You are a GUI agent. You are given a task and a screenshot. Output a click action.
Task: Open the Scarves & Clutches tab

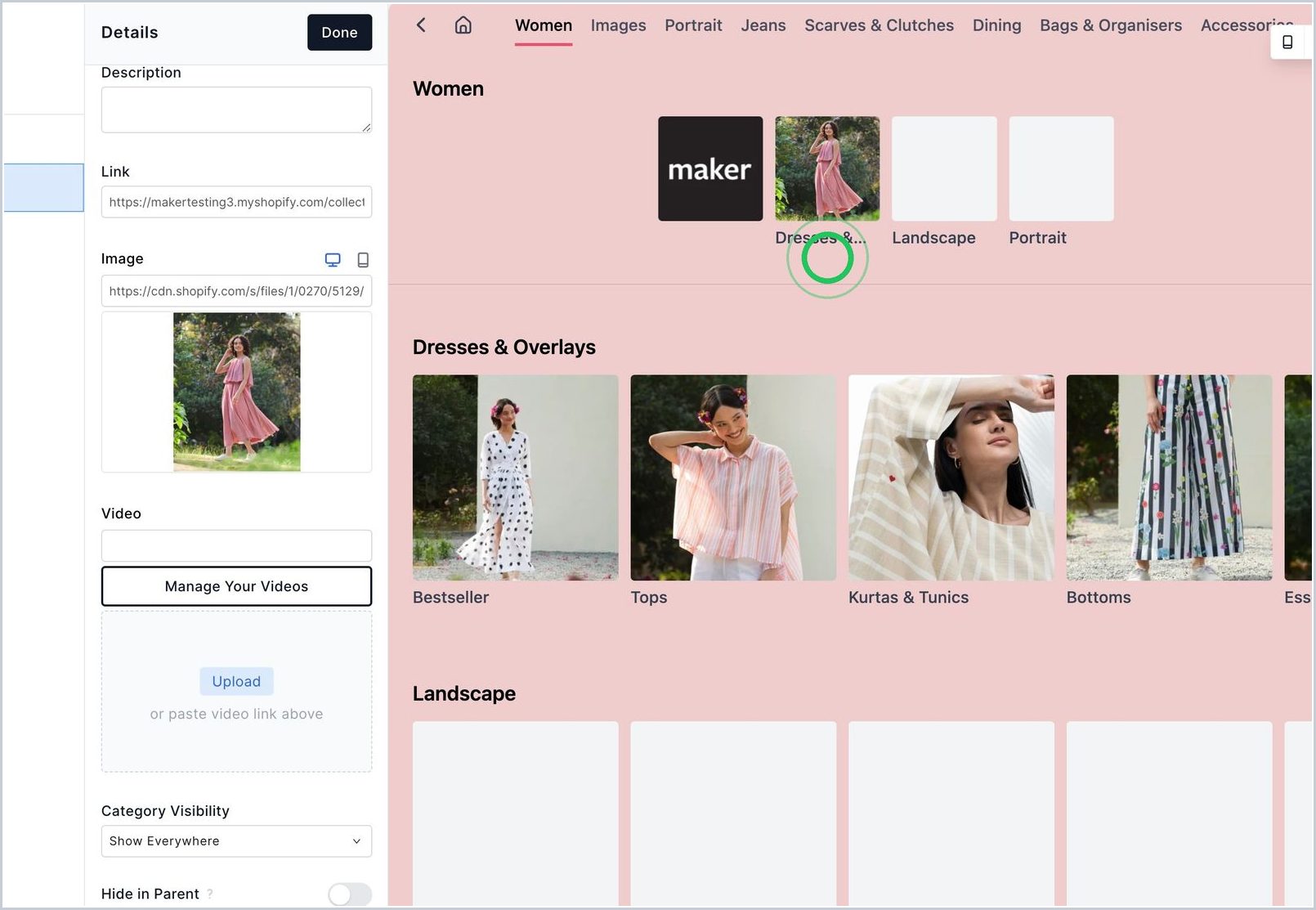879,25
